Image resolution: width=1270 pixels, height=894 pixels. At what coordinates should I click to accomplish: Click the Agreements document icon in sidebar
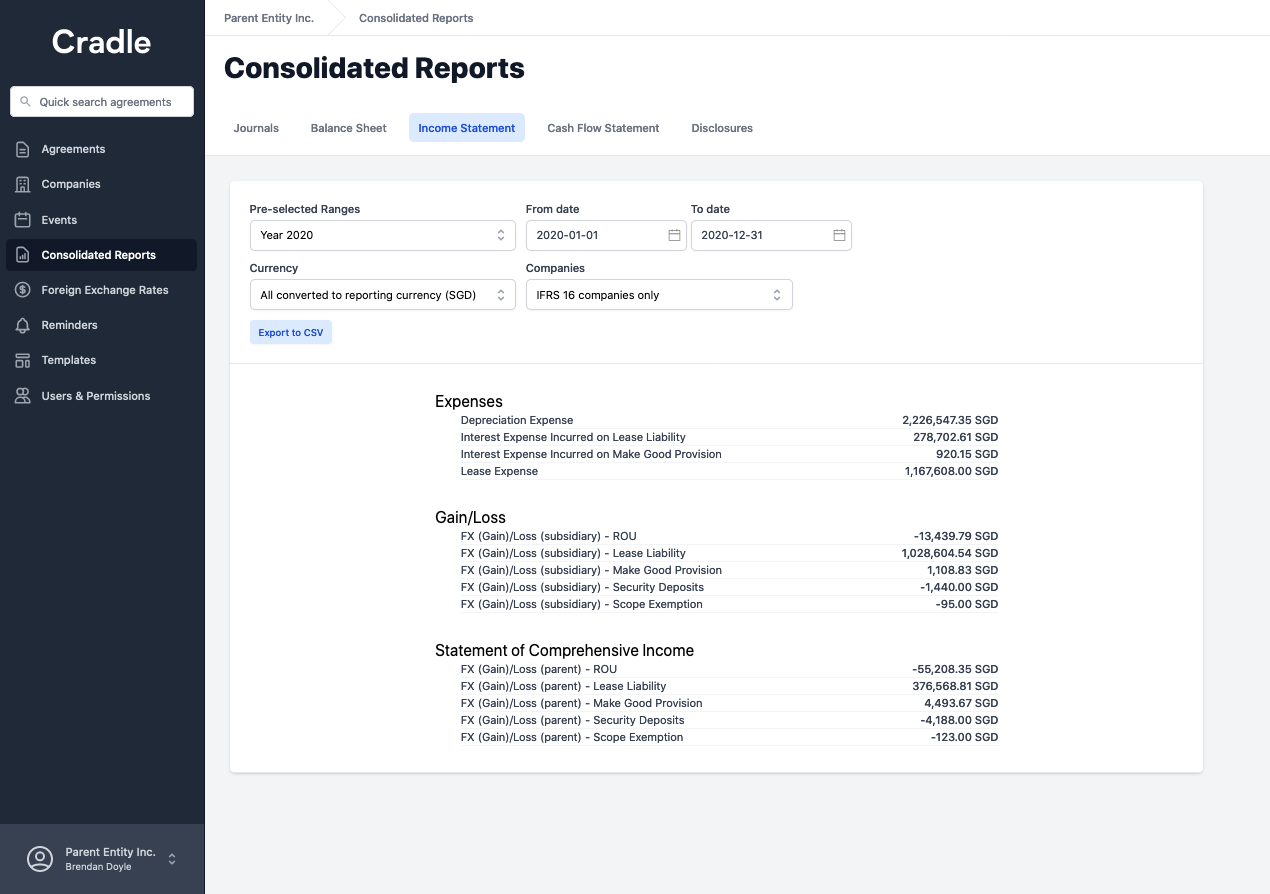(x=23, y=149)
